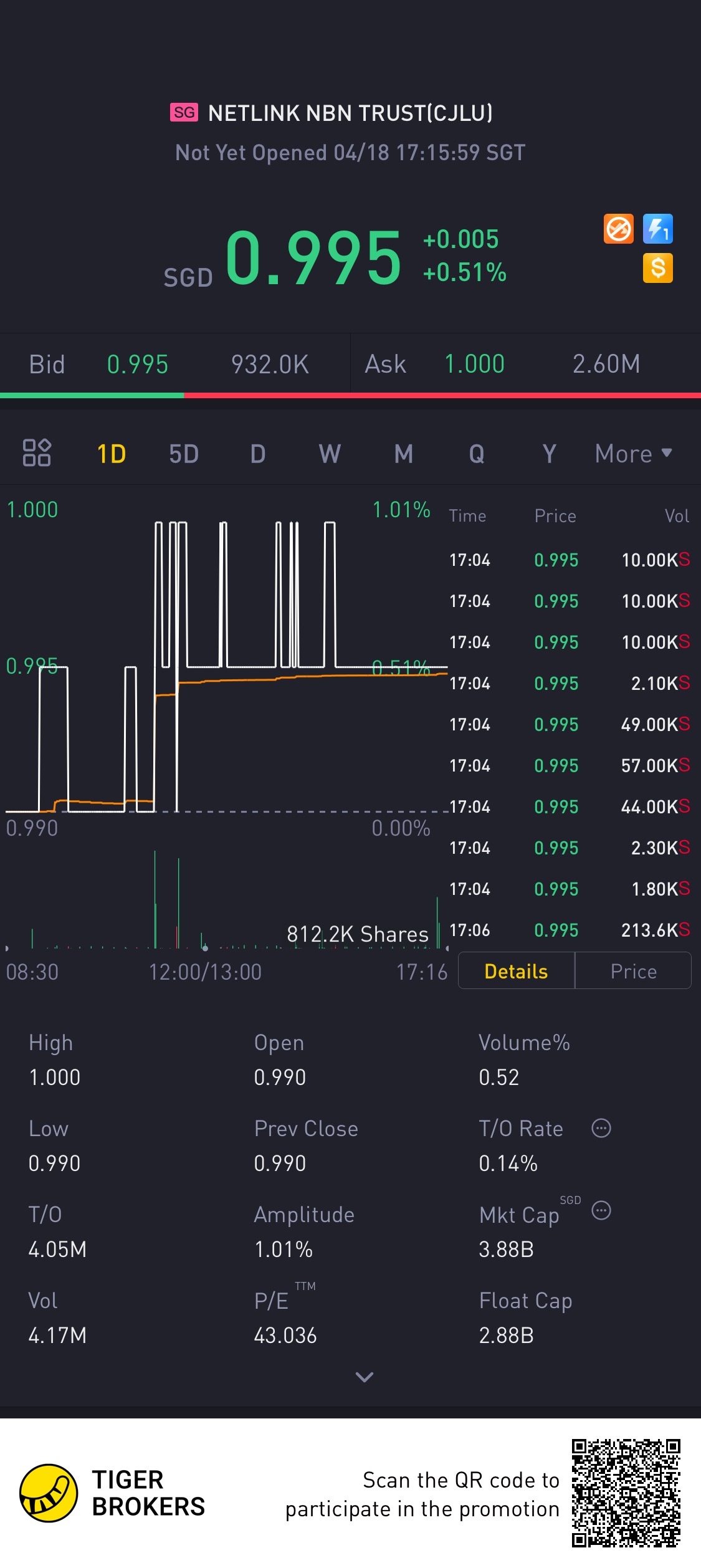701x1568 pixels.
Task: Tap the orange no-short-selling icon
Action: (618, 229)
